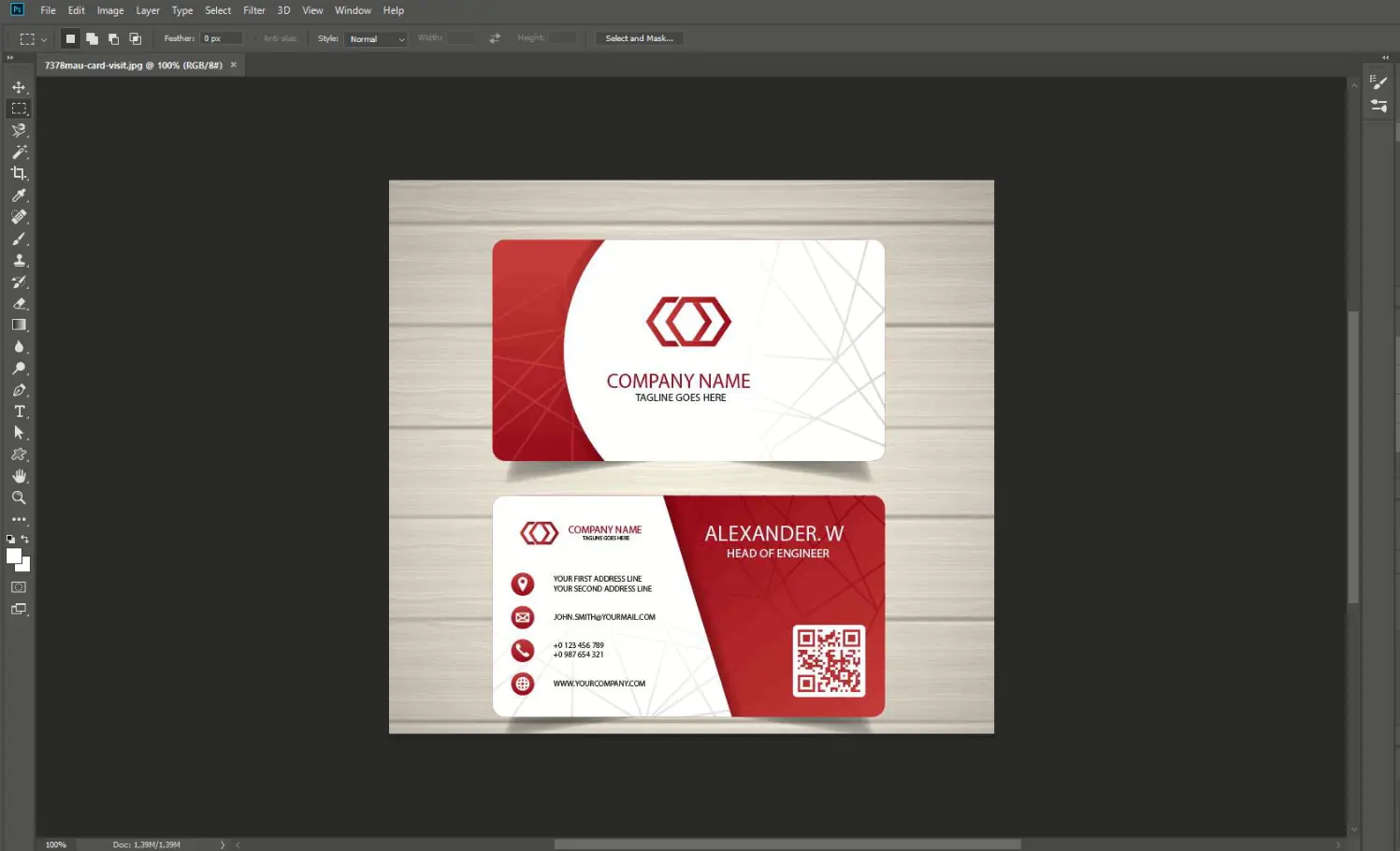Open the Window menu
This screenshot has width=1400, height=851.
(x=353, y=10)
